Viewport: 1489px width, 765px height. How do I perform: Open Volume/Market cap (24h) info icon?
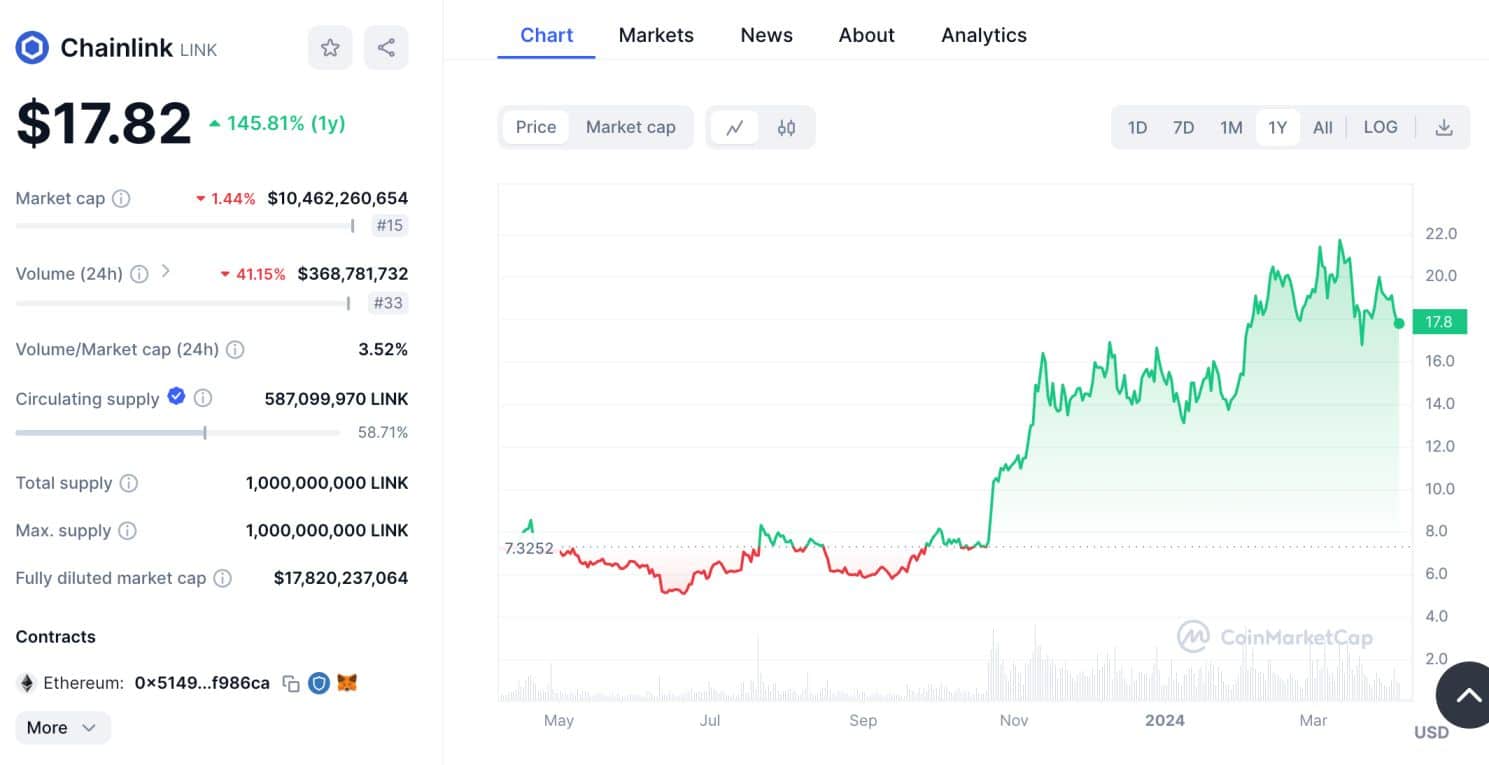pyautogui.click(x=235, y=349)
